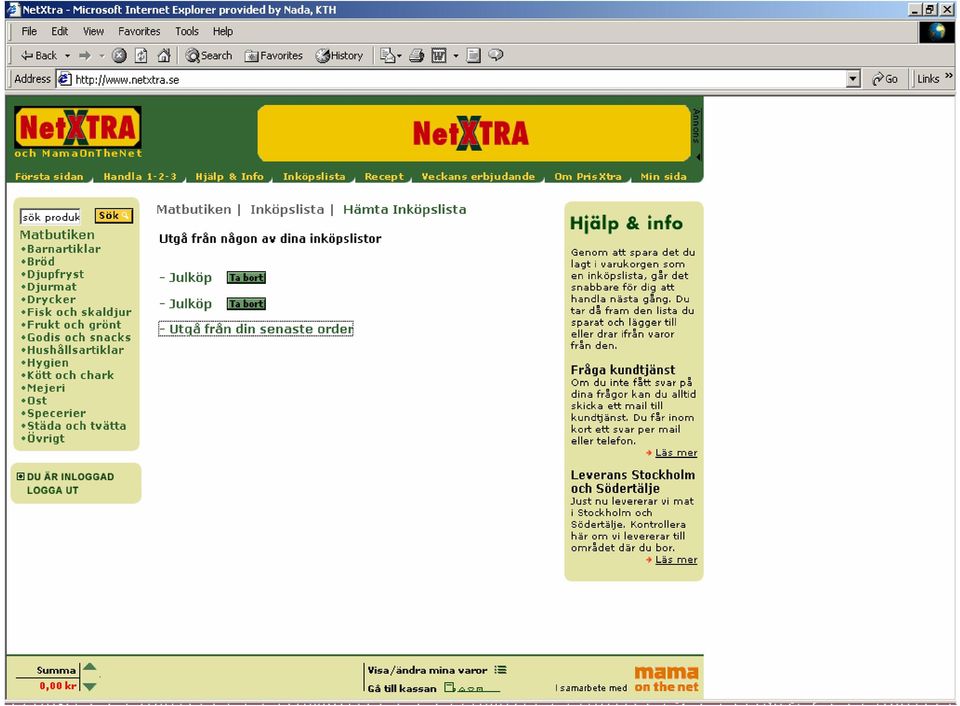This screenshot has width=960, height=706.
Task: Click the Discuss toolbar icon
Action: pos(473,56)
